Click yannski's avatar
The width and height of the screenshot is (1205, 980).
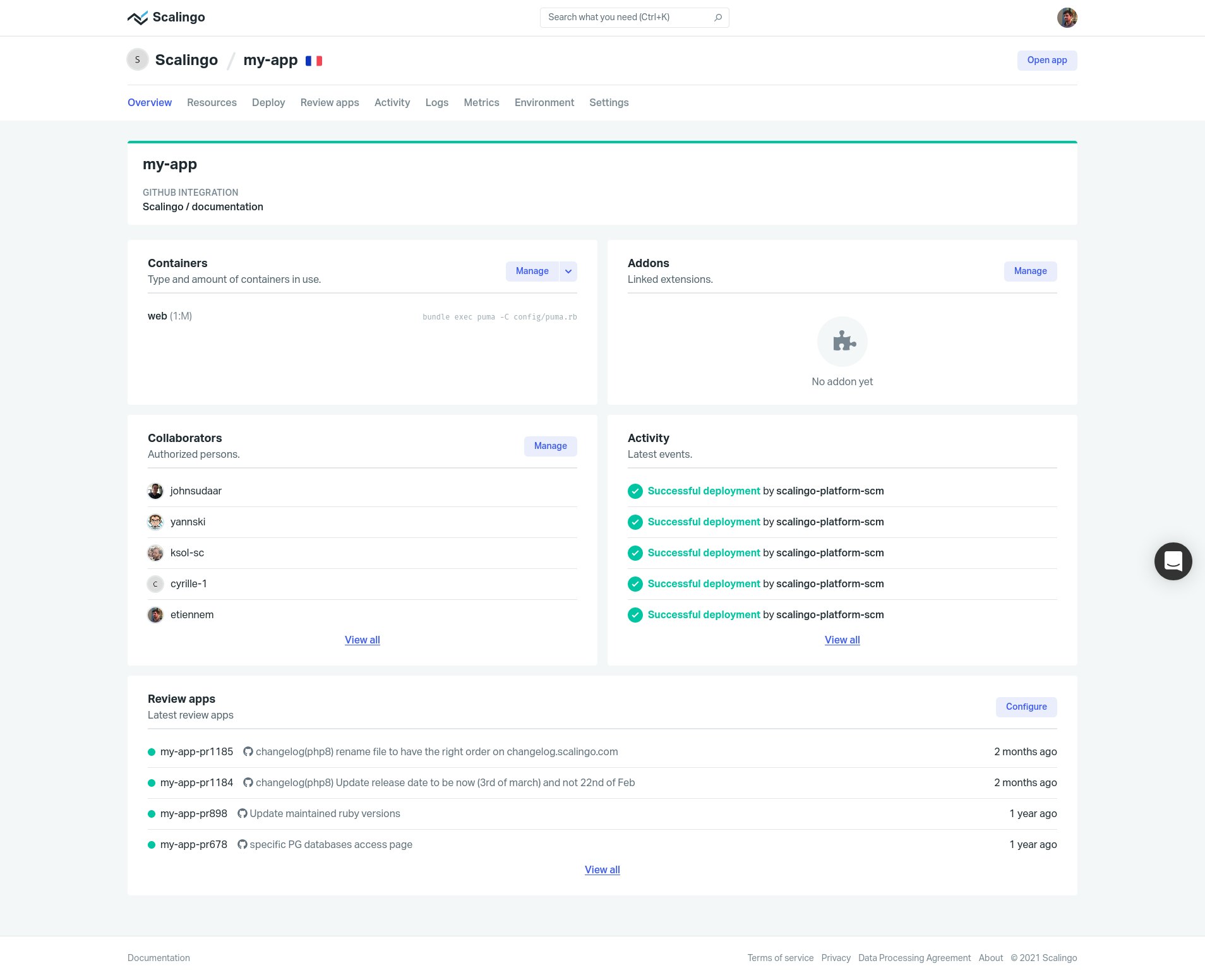(155, 522)
